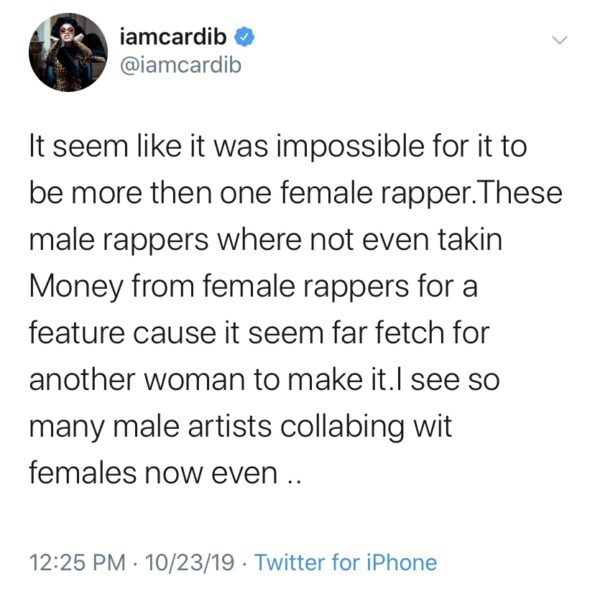Click the line "be more then one female rapper"
Image resolution: width=595 pixels, height=594 pixels.
pos(253,193)
